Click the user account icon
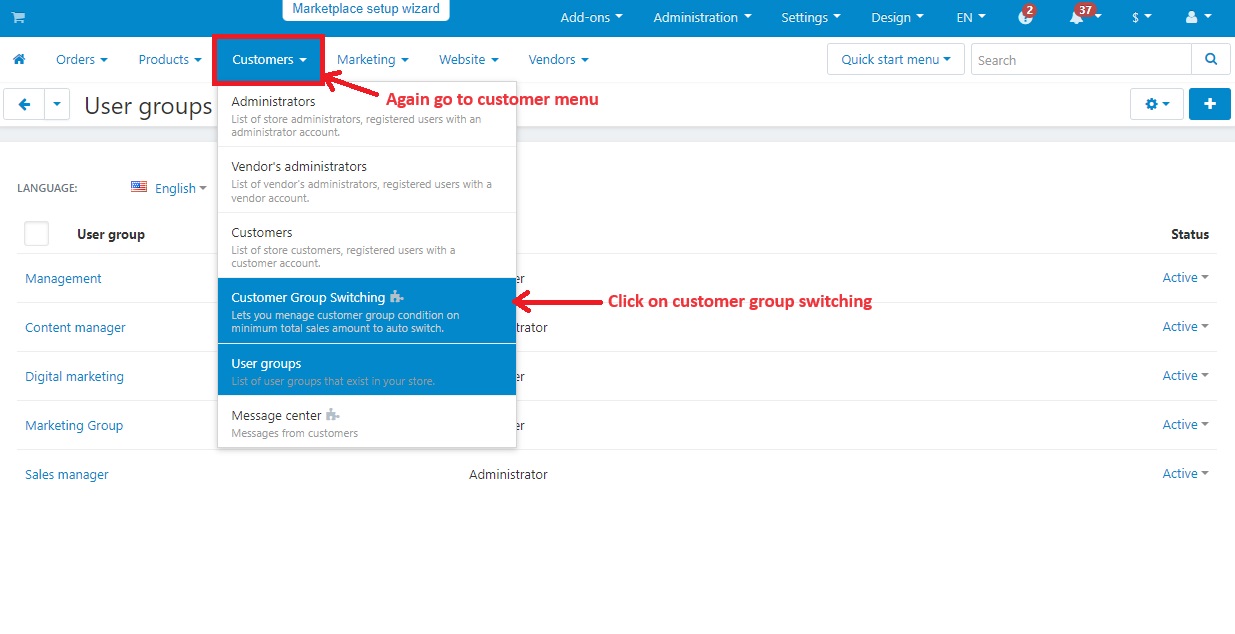 coord(1195,18)
